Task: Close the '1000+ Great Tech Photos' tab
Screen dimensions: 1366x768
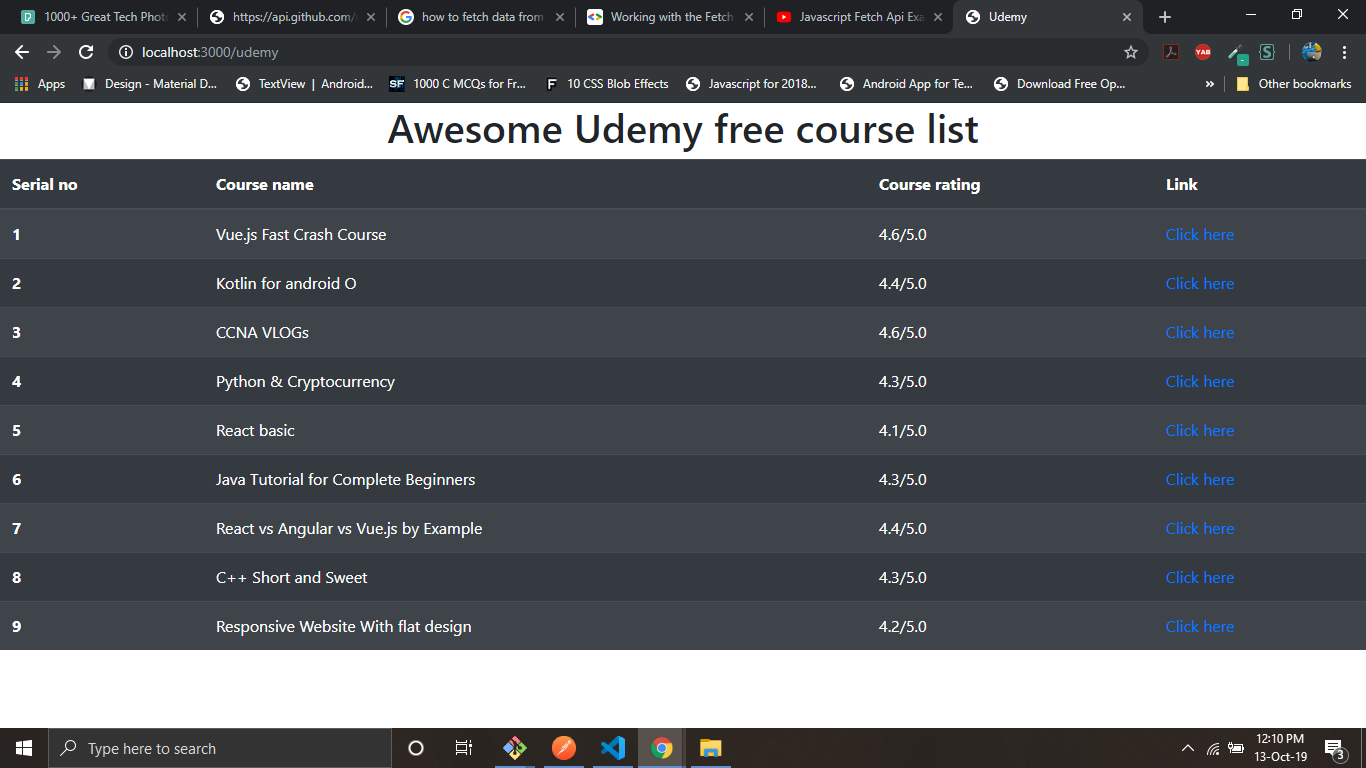Action: [x=181, y=17]
